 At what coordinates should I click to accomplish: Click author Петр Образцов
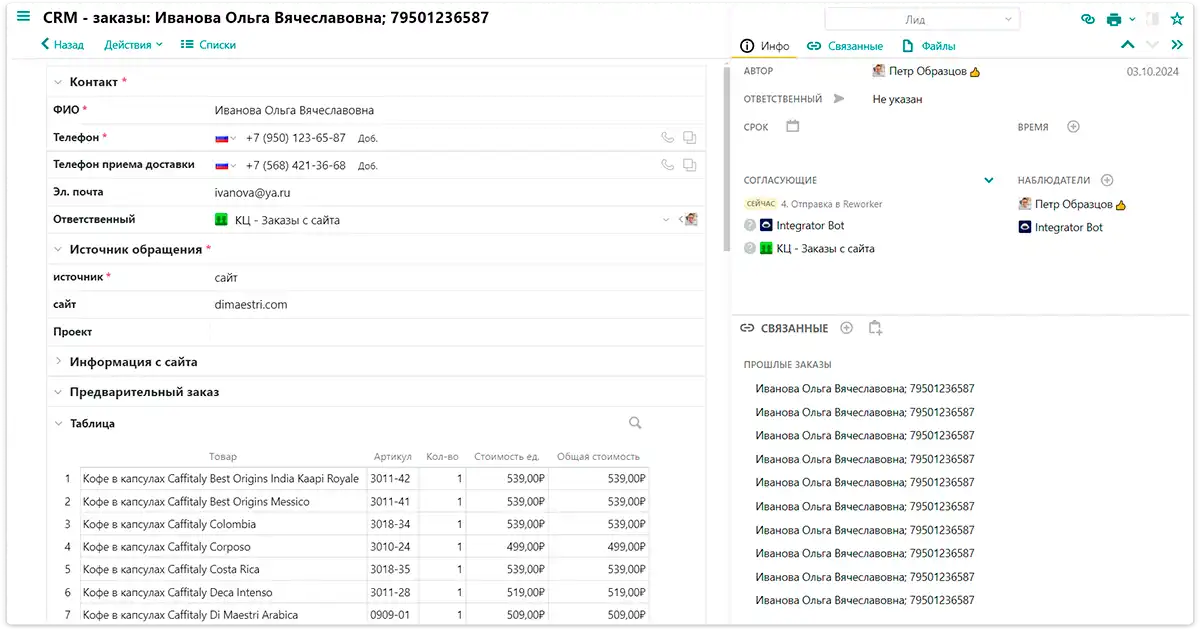tap(926, 71)
